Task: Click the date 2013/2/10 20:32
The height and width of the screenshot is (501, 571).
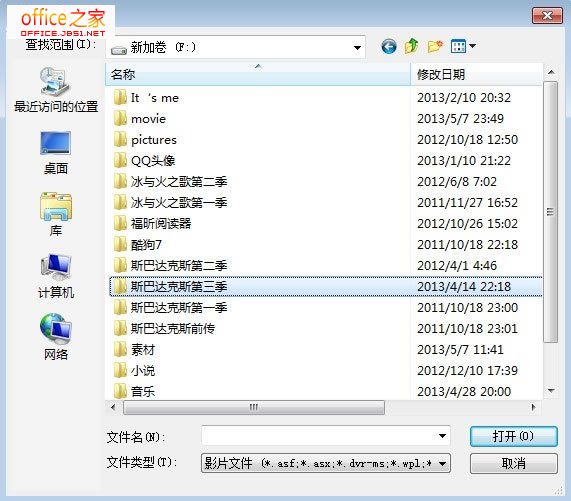Action: [x=464, y=98]
